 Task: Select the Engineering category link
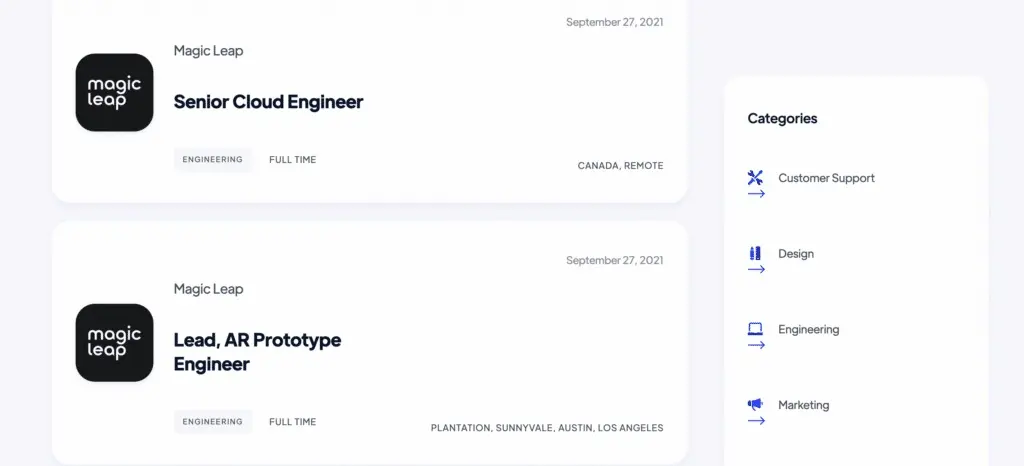point(808,330)
